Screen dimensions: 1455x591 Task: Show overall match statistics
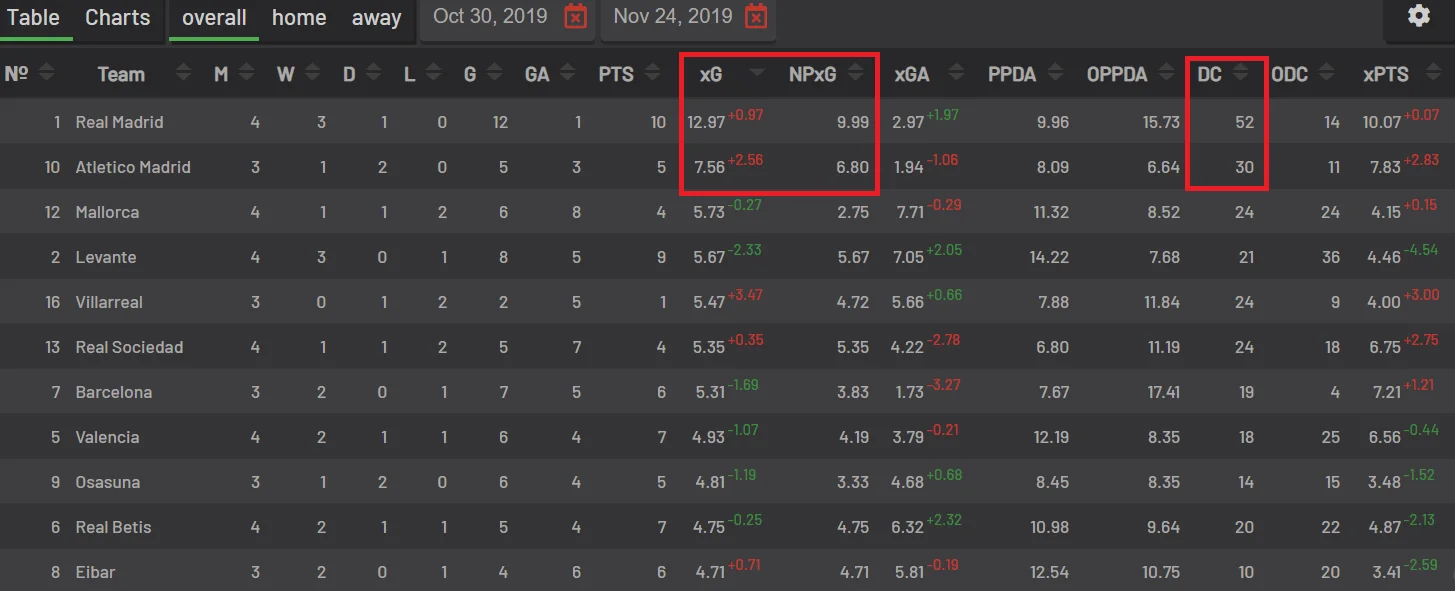tap(214, 18)
